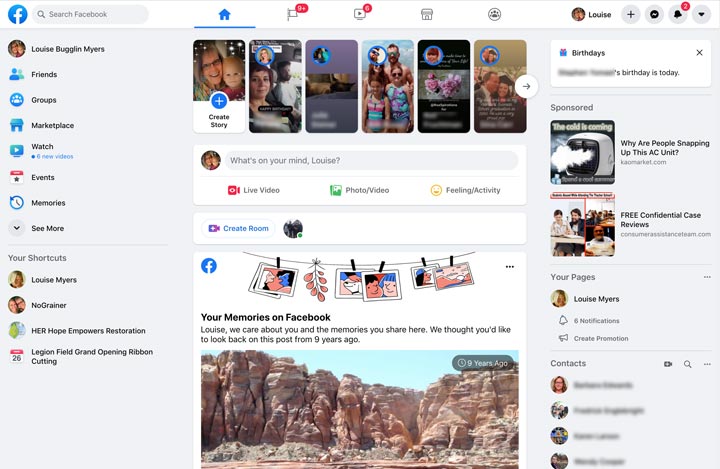Open Events from the left sidebar
The width and height of the screenshot is (720, 469).
click(32, 177)
